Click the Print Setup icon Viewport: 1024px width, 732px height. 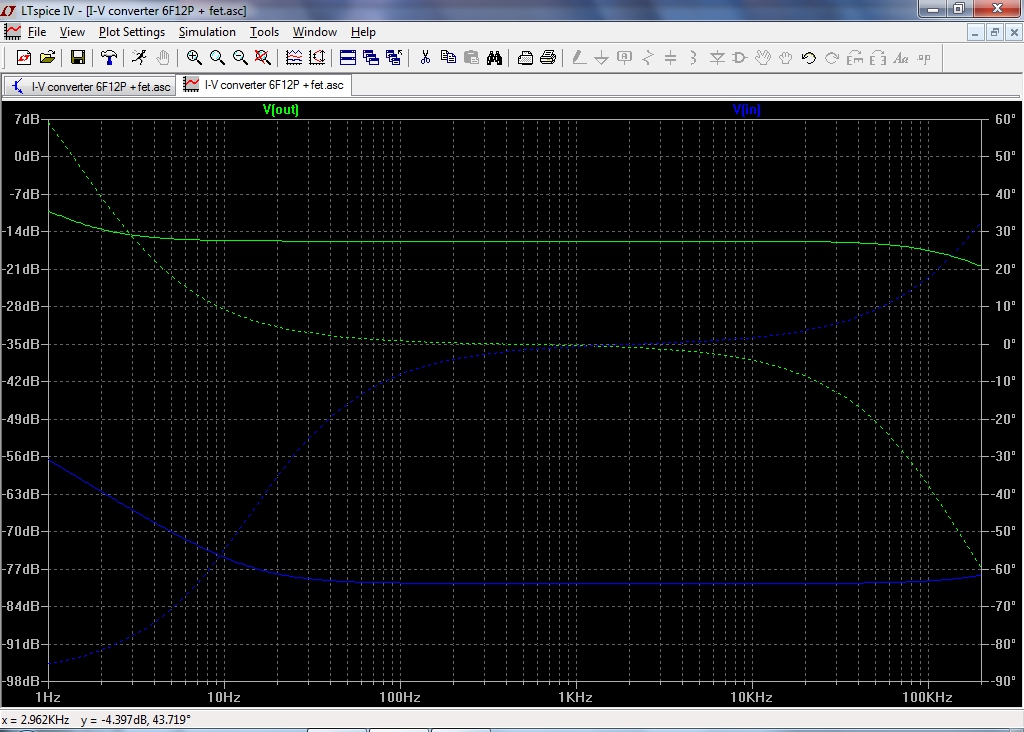point(525,58)
